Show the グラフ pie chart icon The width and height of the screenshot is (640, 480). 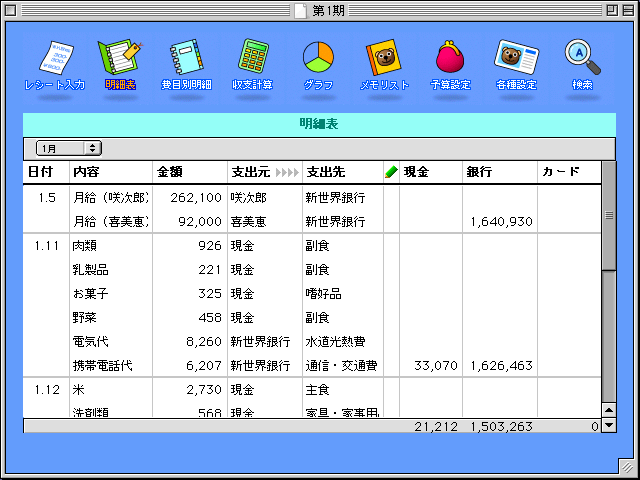pos(318,57)
